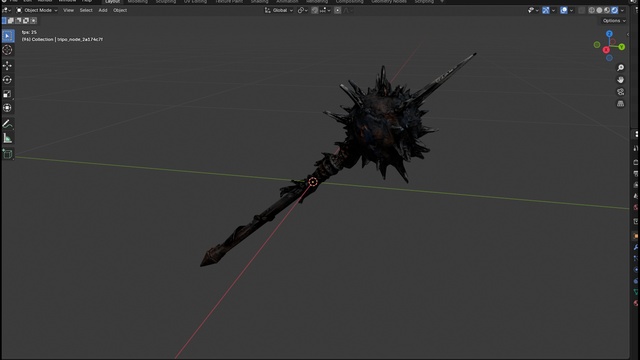Switch to Rendered viewport shading
Screen dimensions: 640x360
tap(614, 10)
